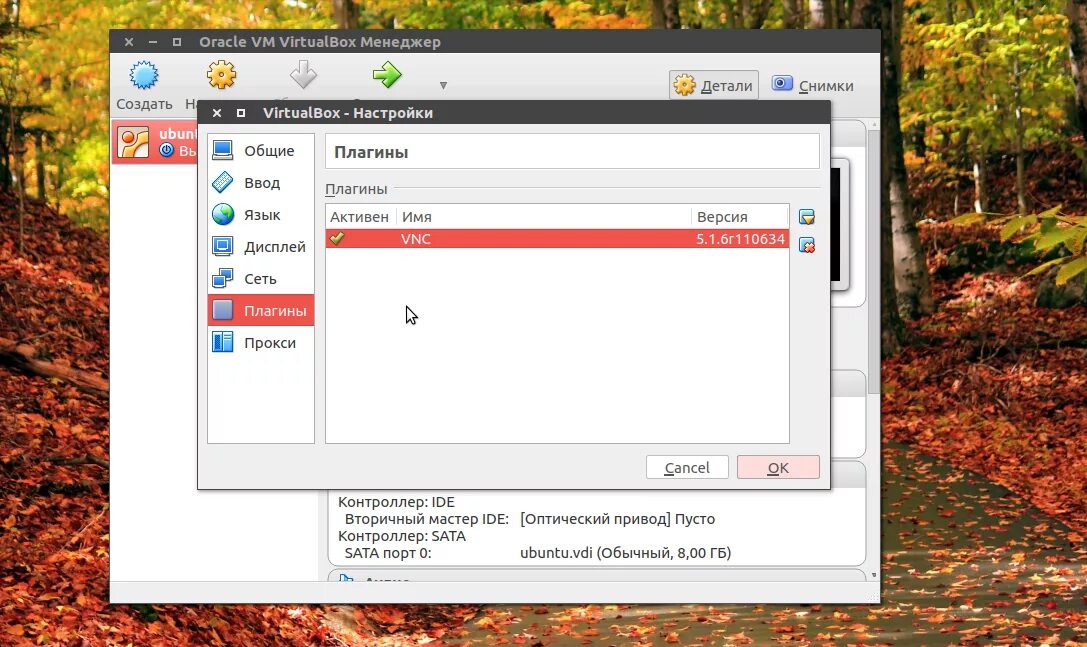Image resolution: width=1087 pixels, height=647 pixels.
Task: Click the 5.1.6r110634 version cell
Action: point(740,239)
